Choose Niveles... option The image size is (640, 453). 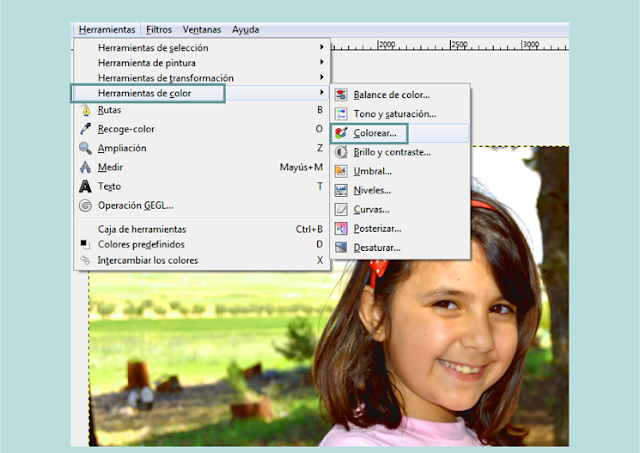400,190
